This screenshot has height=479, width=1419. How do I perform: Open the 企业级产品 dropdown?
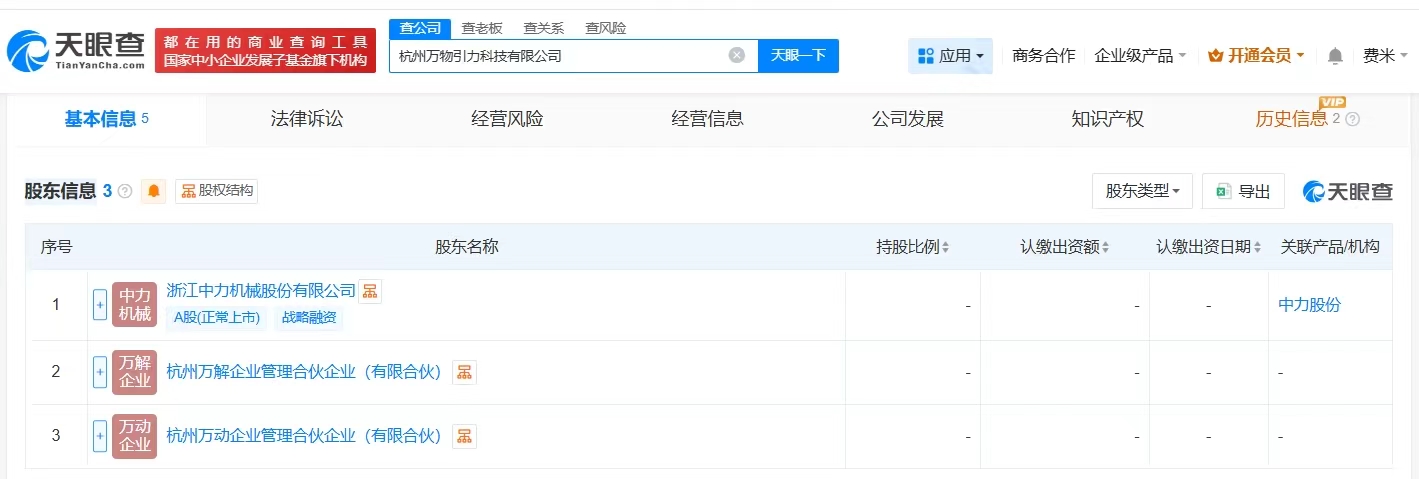click(x=1140, y=56)
